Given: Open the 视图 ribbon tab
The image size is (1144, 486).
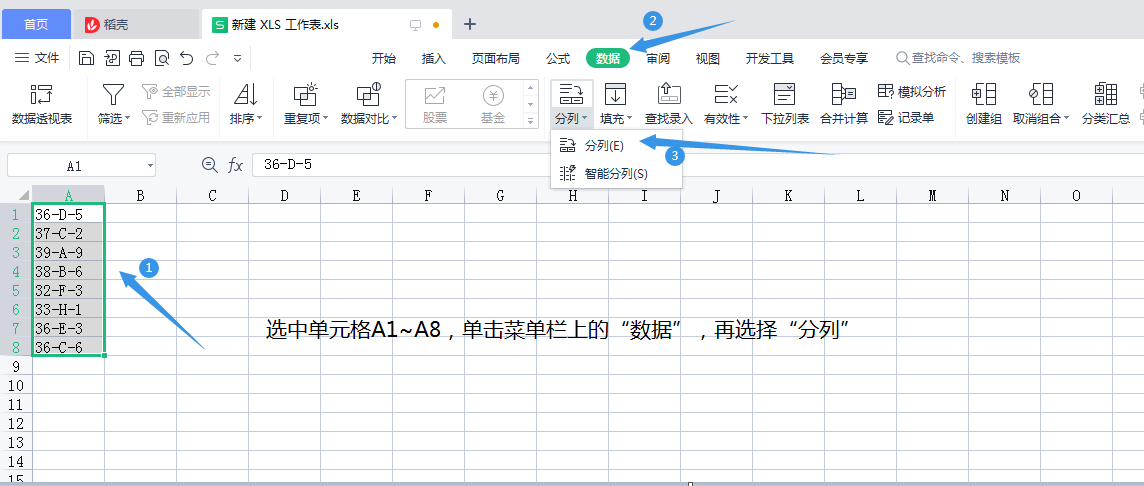Looking at the screenshot, I should (708, 59).
